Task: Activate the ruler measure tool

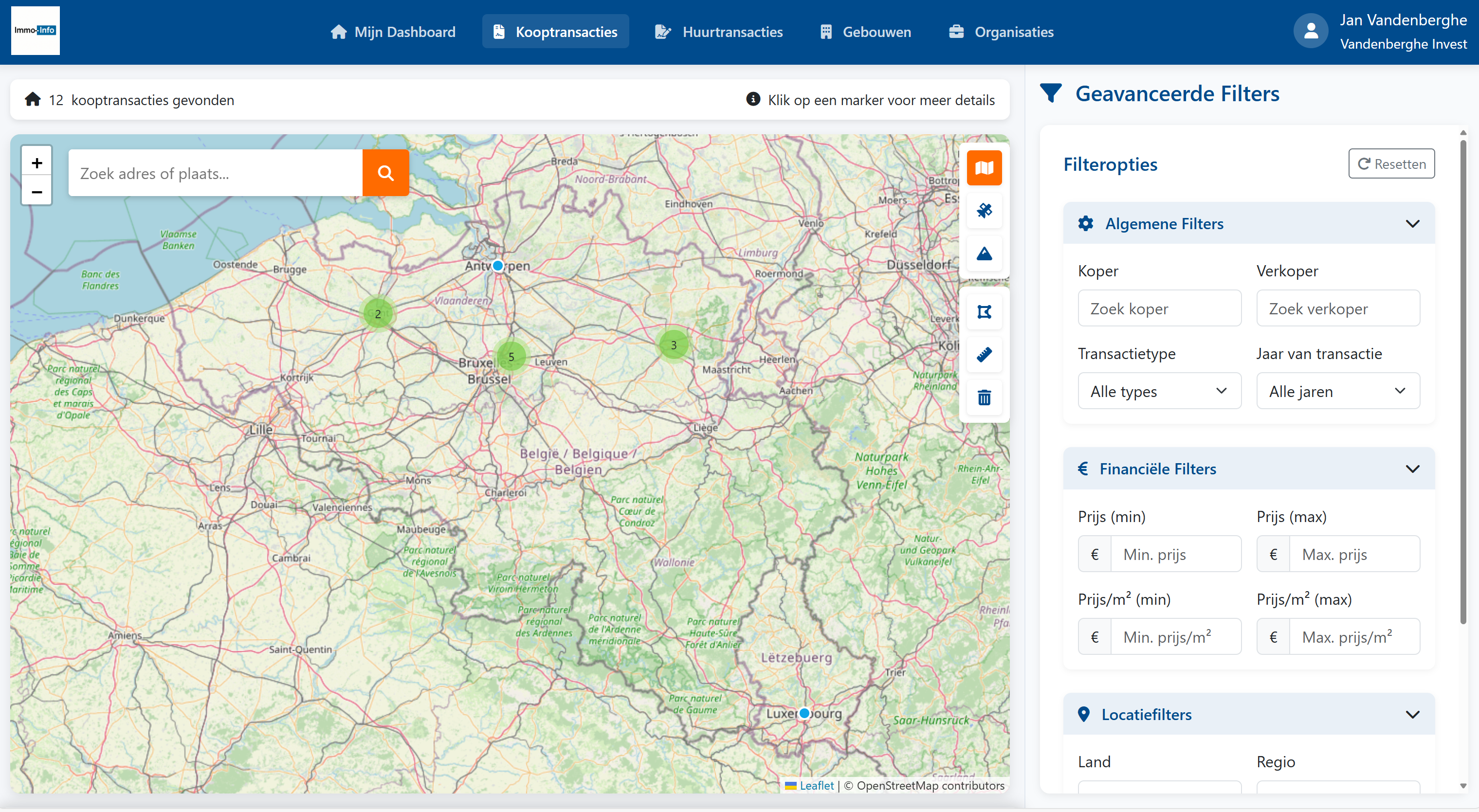Action: coord(984,355)
